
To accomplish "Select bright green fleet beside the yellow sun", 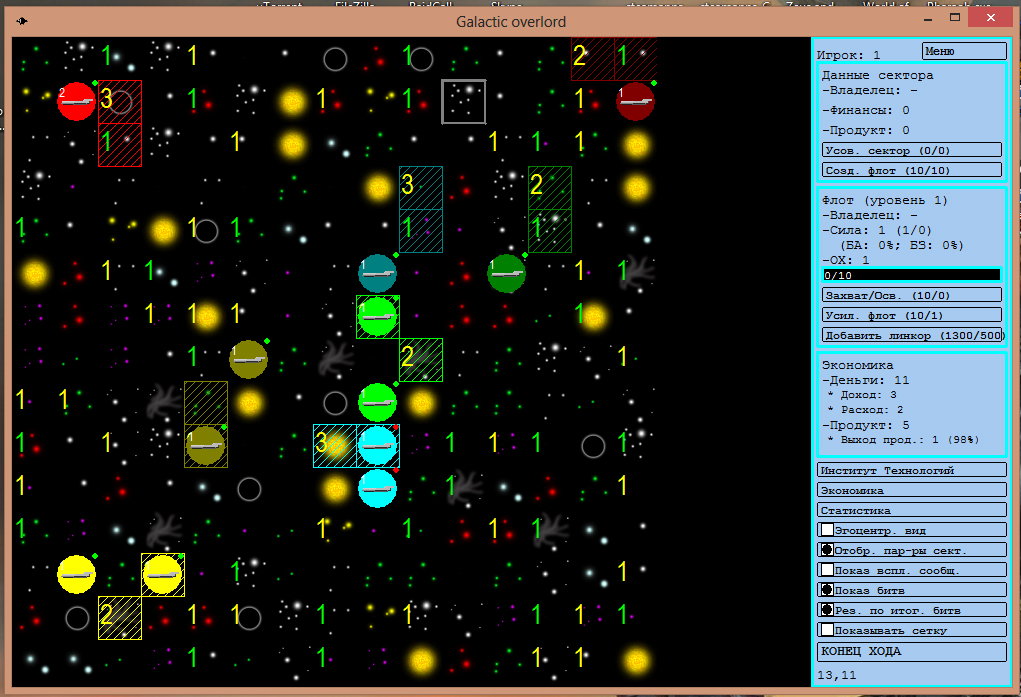I will [378, 403].
